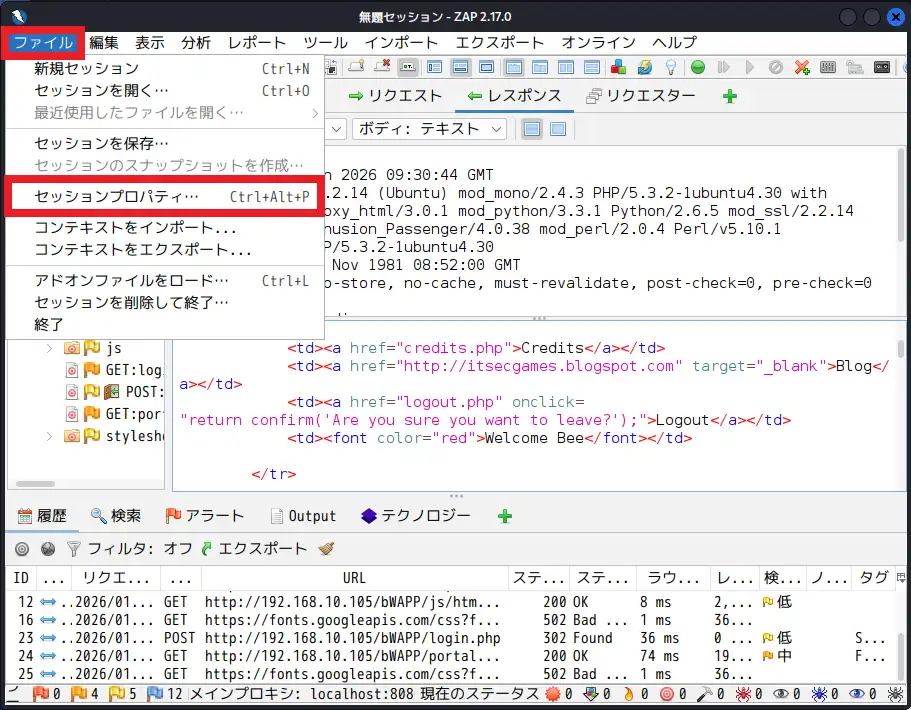Toggle the target circle icon in History toolbar
The image size is (911, 710).
click(x=21, y=549)
